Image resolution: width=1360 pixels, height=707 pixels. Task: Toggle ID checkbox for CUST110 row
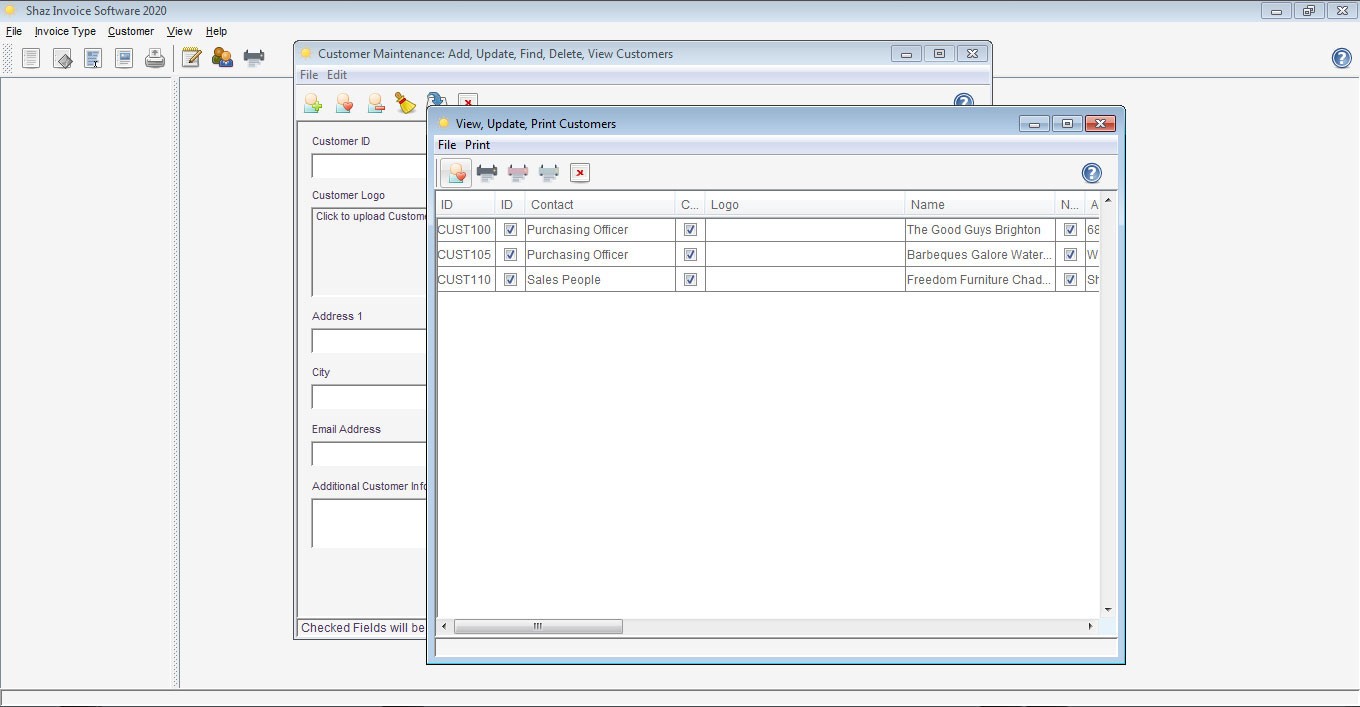(510, 279)
